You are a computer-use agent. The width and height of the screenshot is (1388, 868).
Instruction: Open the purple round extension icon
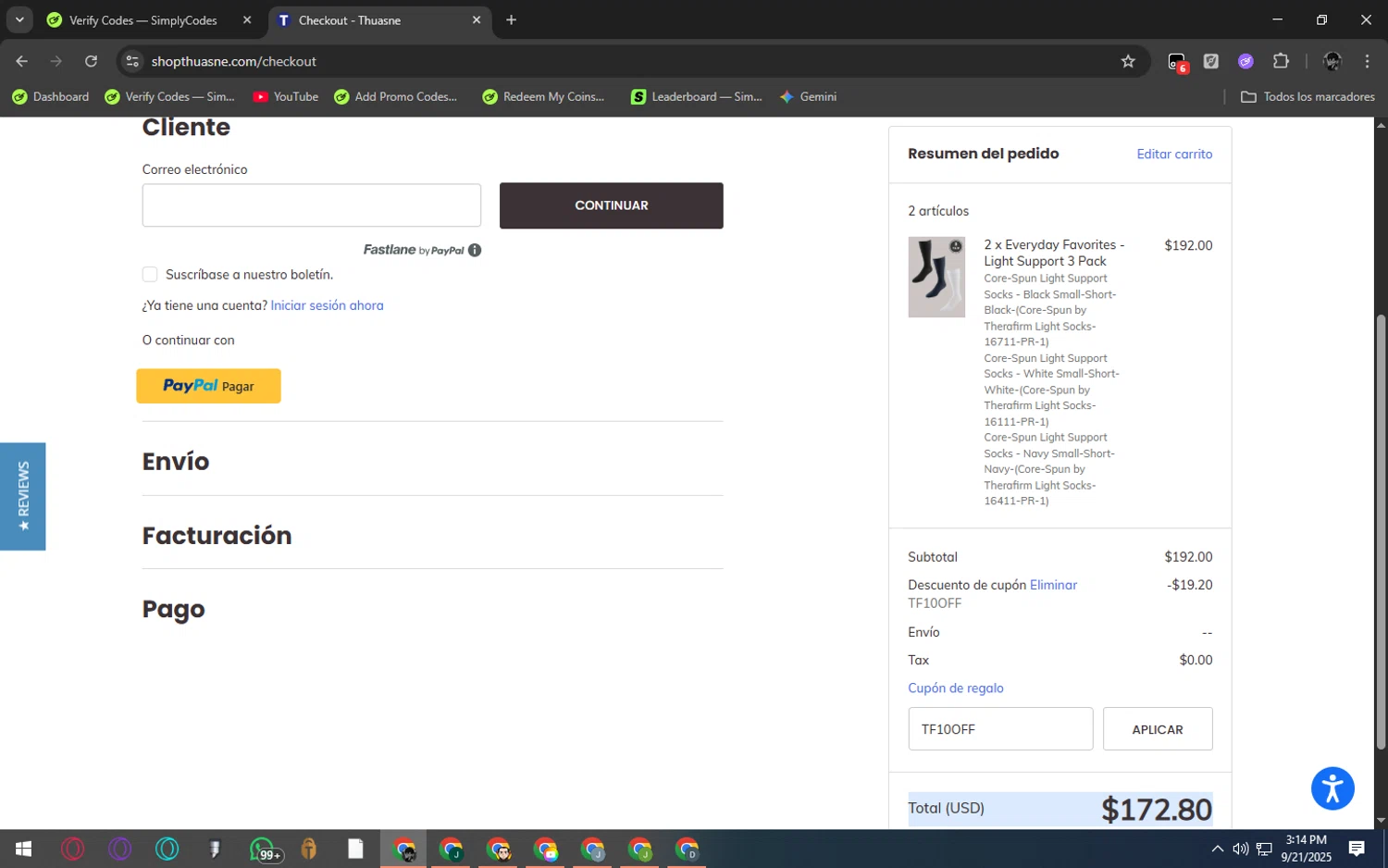point(1245,61)
